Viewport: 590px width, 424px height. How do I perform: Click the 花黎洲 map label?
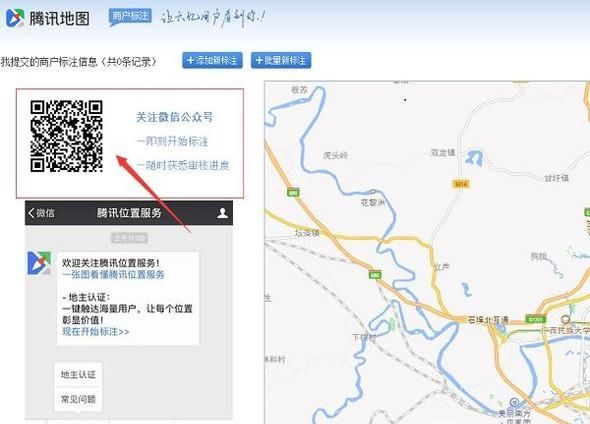coord(373,202)
